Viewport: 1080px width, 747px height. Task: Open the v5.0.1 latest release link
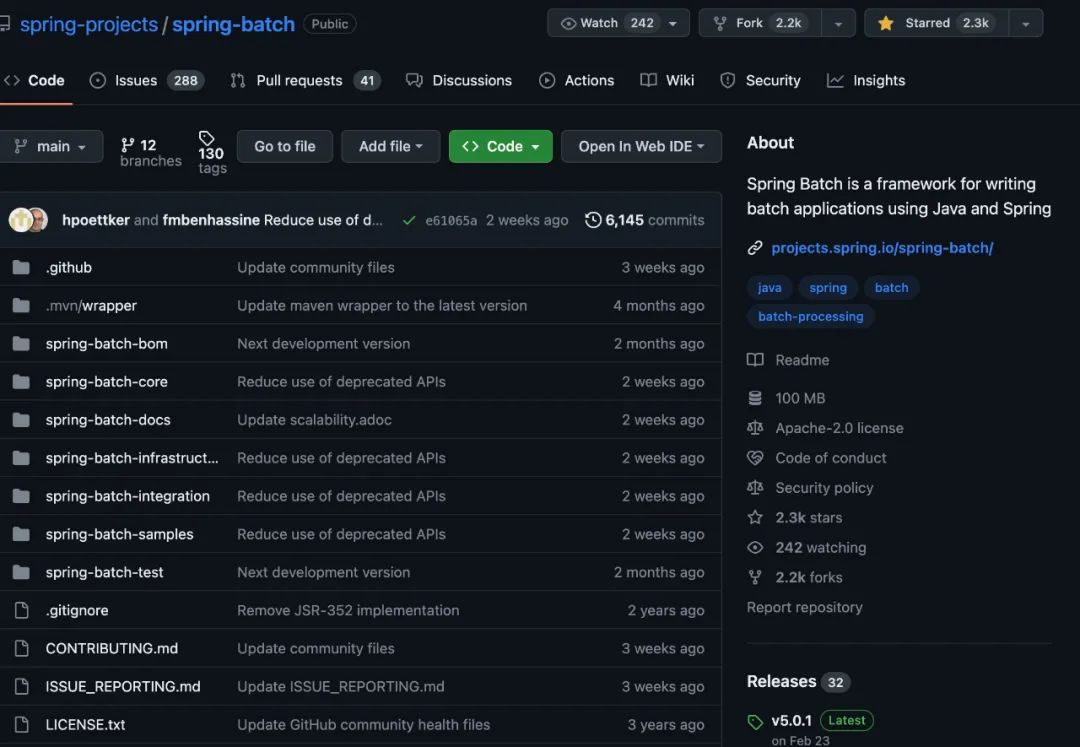point(791,721)
